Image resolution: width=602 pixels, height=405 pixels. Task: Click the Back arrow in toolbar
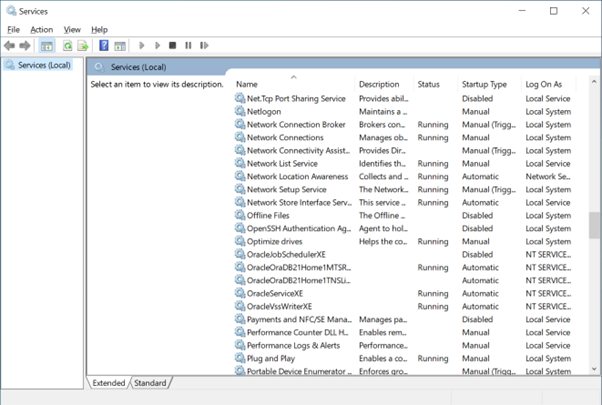tap(10, 46)
